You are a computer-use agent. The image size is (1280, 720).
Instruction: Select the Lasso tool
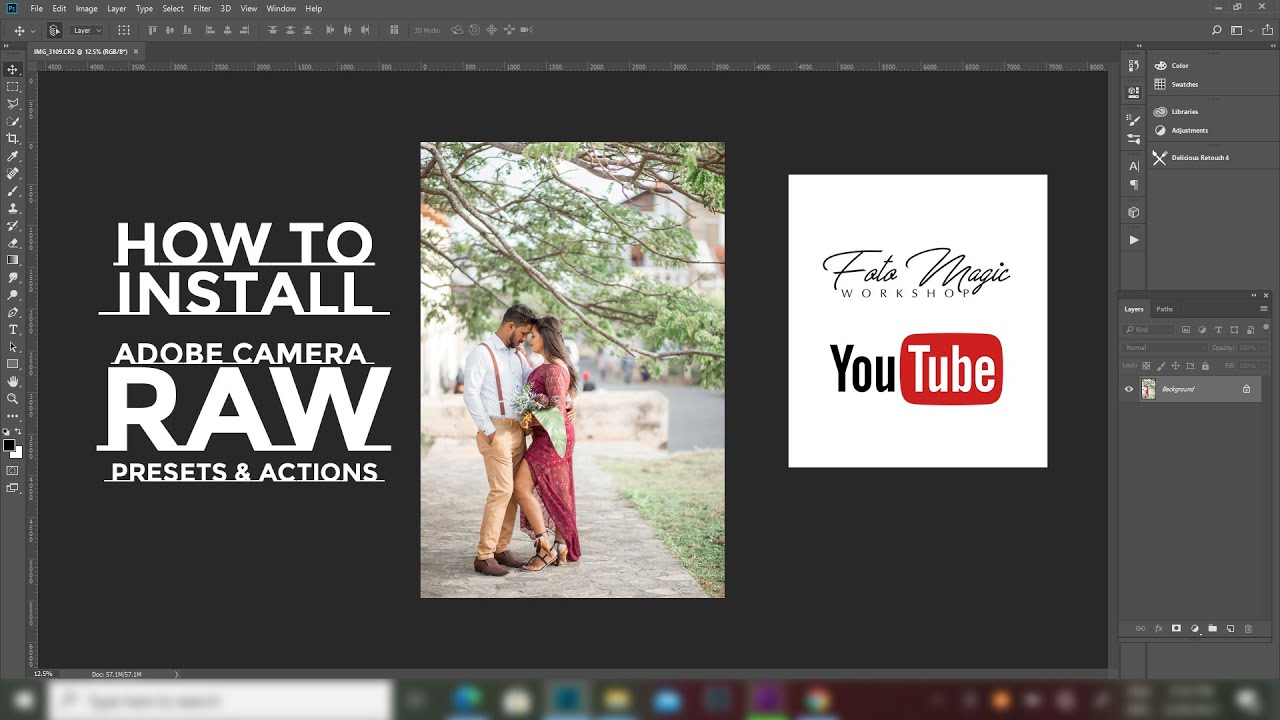pyautogui.click(x=13, y=103)
